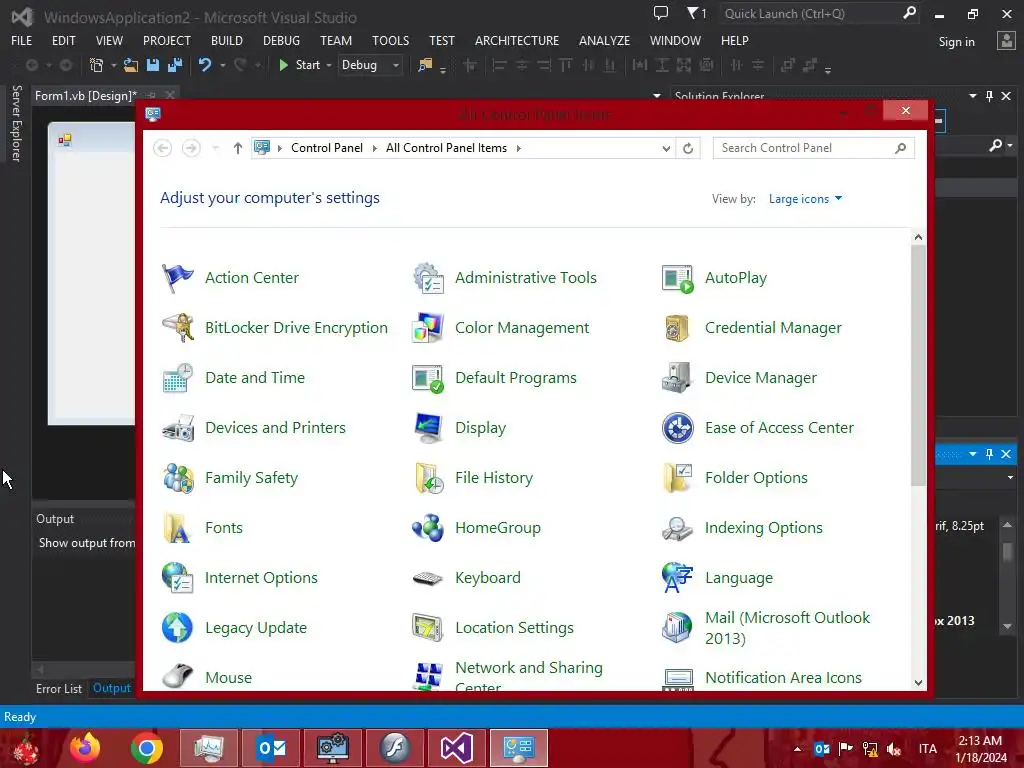
Task: Open Mouse control panel link
Action: click(x=228, y=678)
